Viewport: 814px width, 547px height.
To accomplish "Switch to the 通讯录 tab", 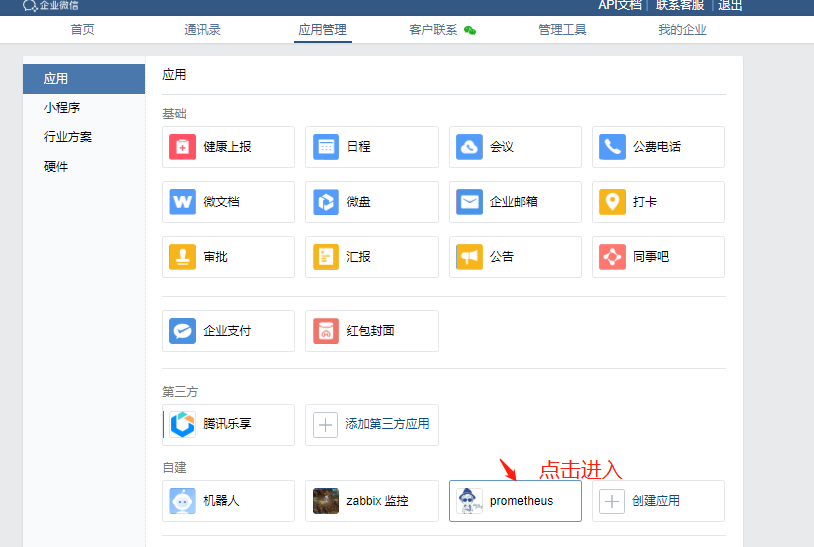I will 202,30.
